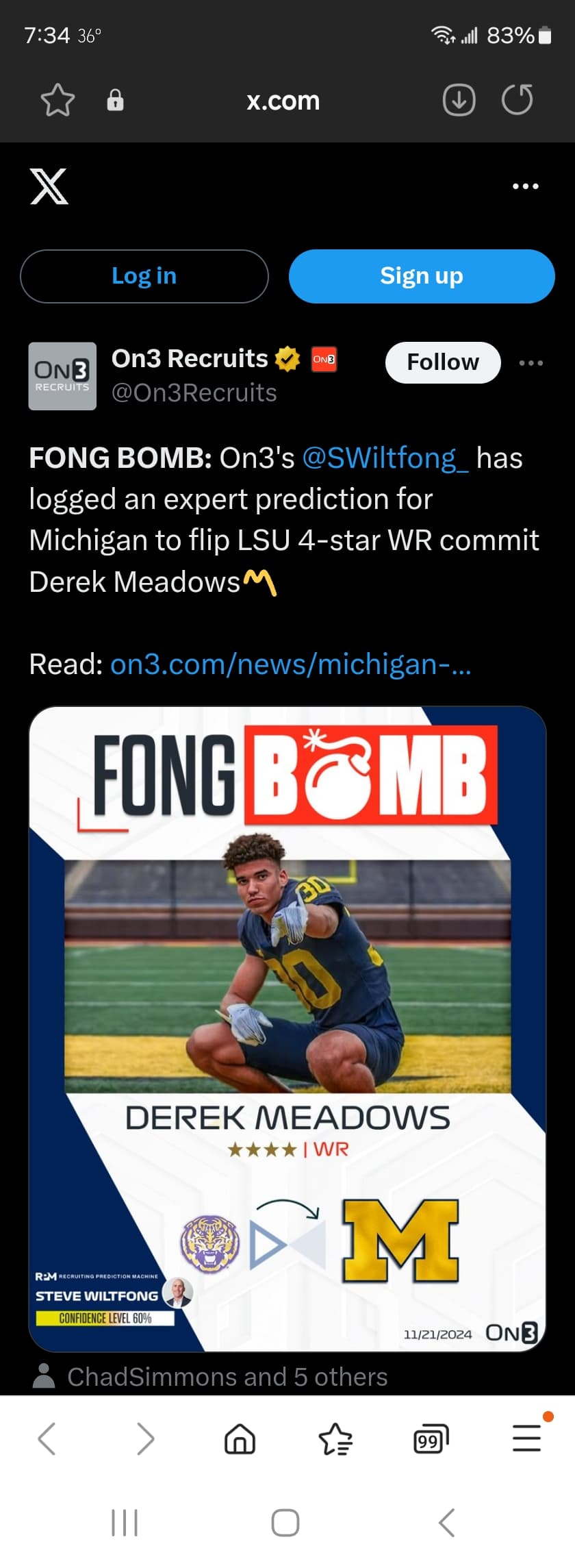The image size is (575, 1568).
Task: Open the @SWiltfong_ mention link
Action: coord(385,458)
